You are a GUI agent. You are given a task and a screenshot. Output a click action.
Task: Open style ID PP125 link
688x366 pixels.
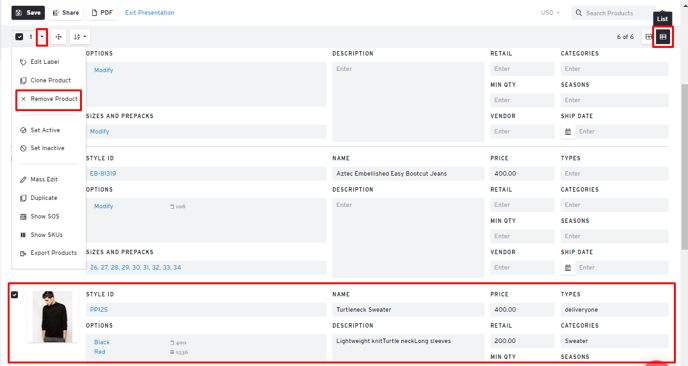[x=99, y=310]
